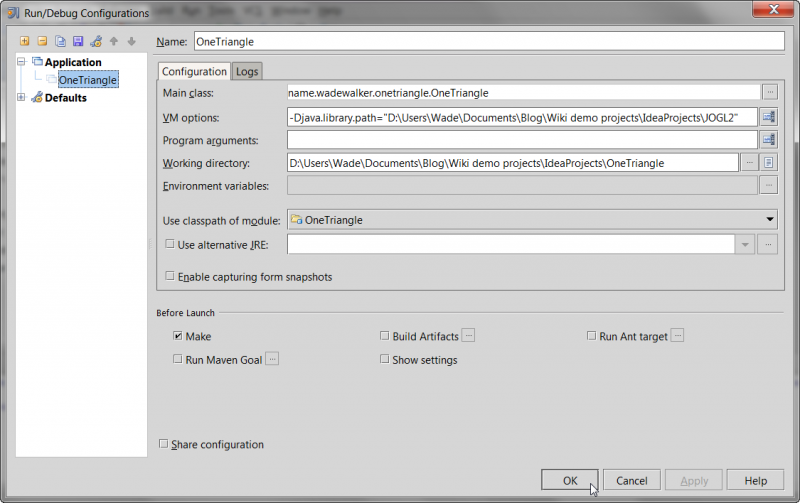Enable Run Ant target checkbox
The height and width of the screenshot is (503, 800).
pos(591,336)
